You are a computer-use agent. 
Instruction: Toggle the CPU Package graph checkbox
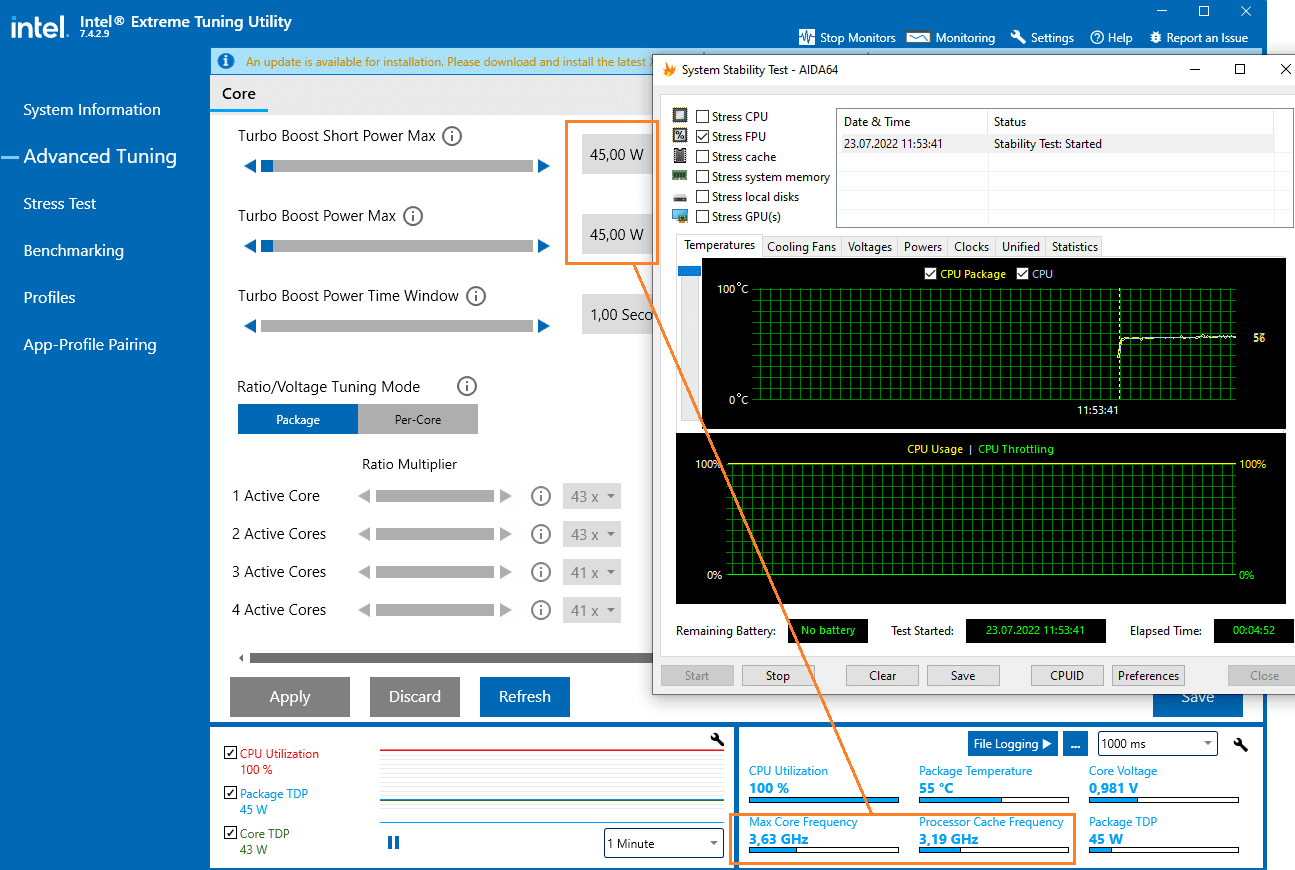931,274
